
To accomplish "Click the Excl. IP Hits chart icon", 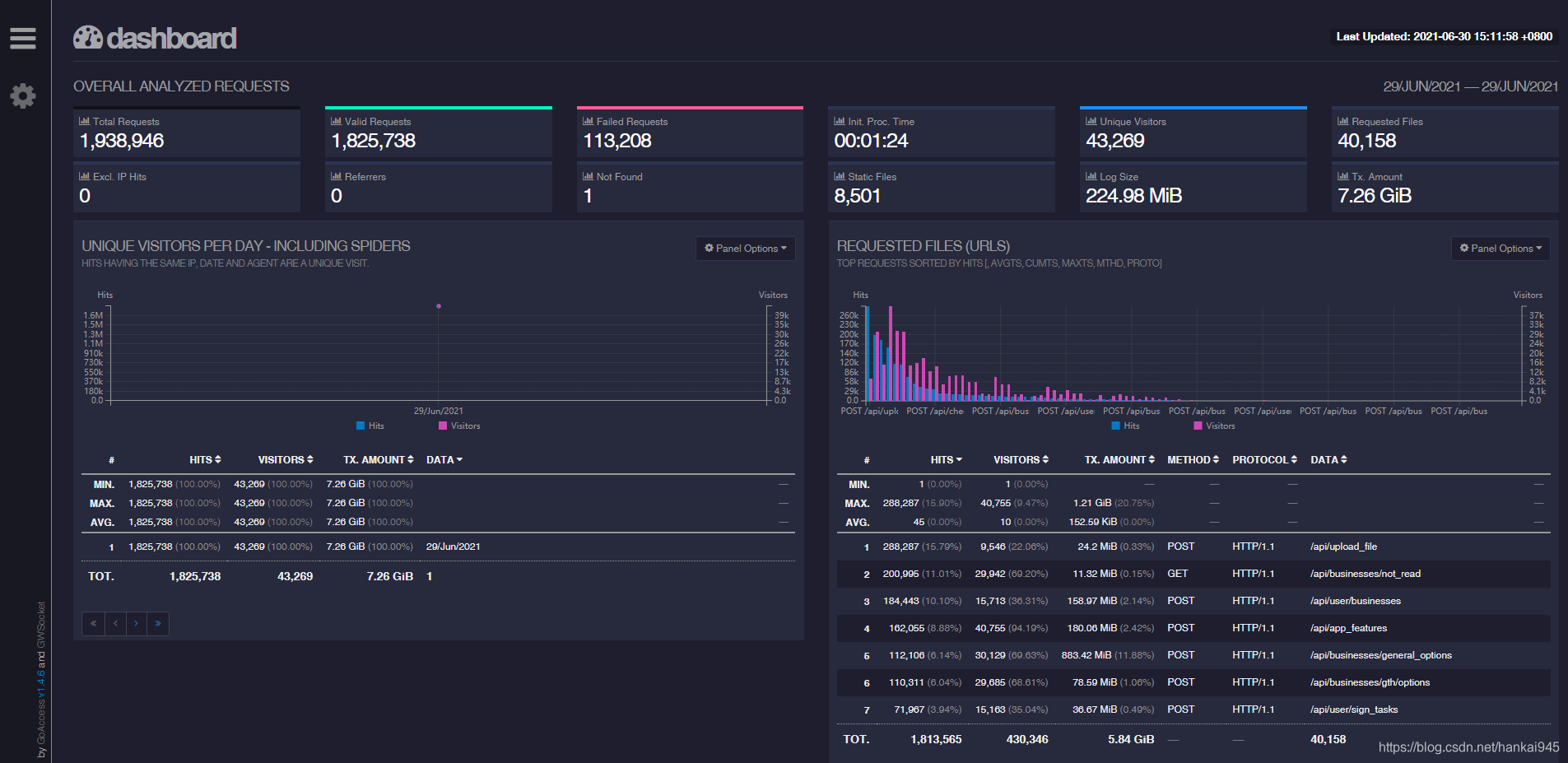I will 84,176.
